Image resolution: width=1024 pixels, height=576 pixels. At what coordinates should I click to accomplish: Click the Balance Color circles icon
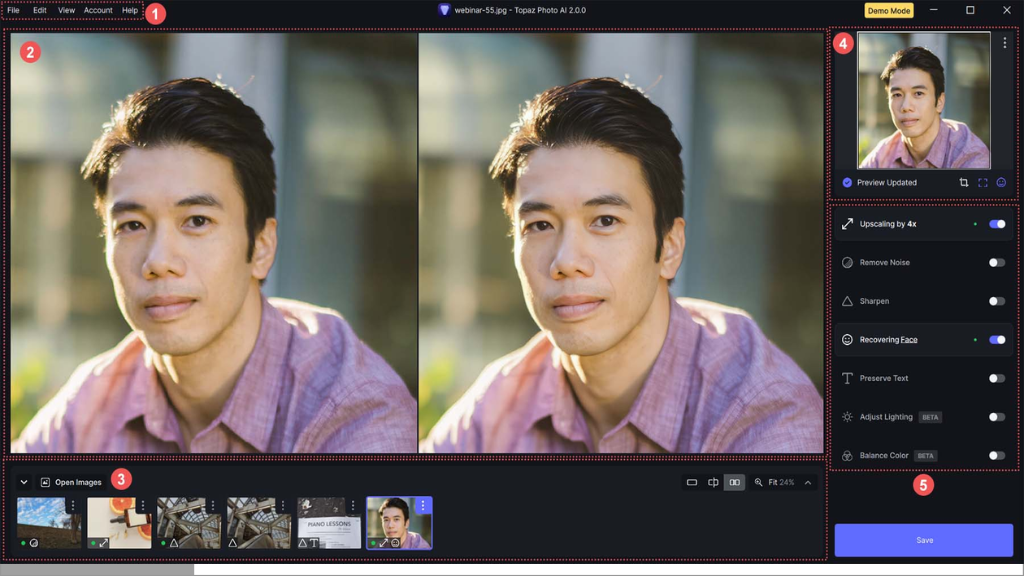(x=847, y=456)
